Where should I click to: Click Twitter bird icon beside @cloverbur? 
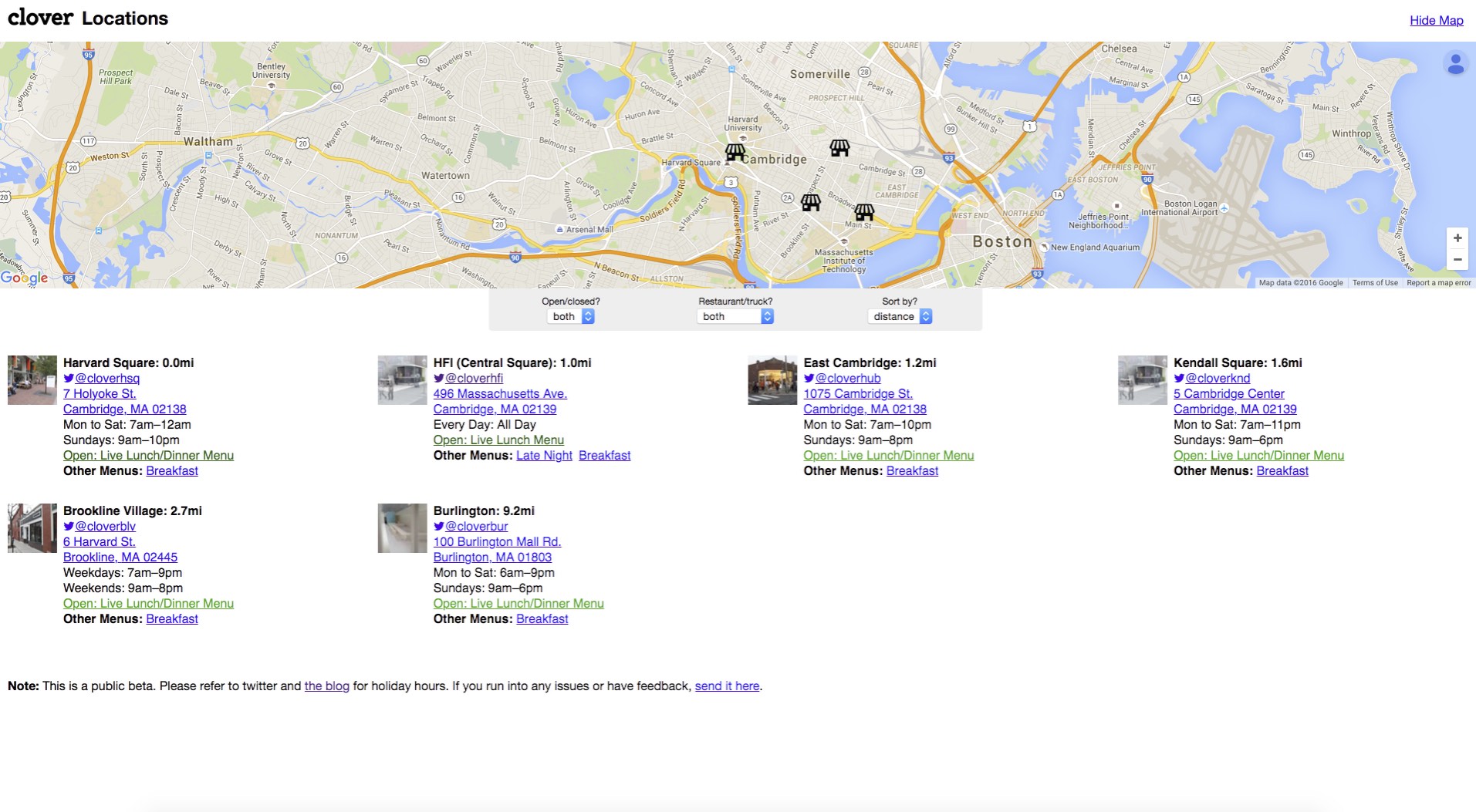(x=439, y=526)
